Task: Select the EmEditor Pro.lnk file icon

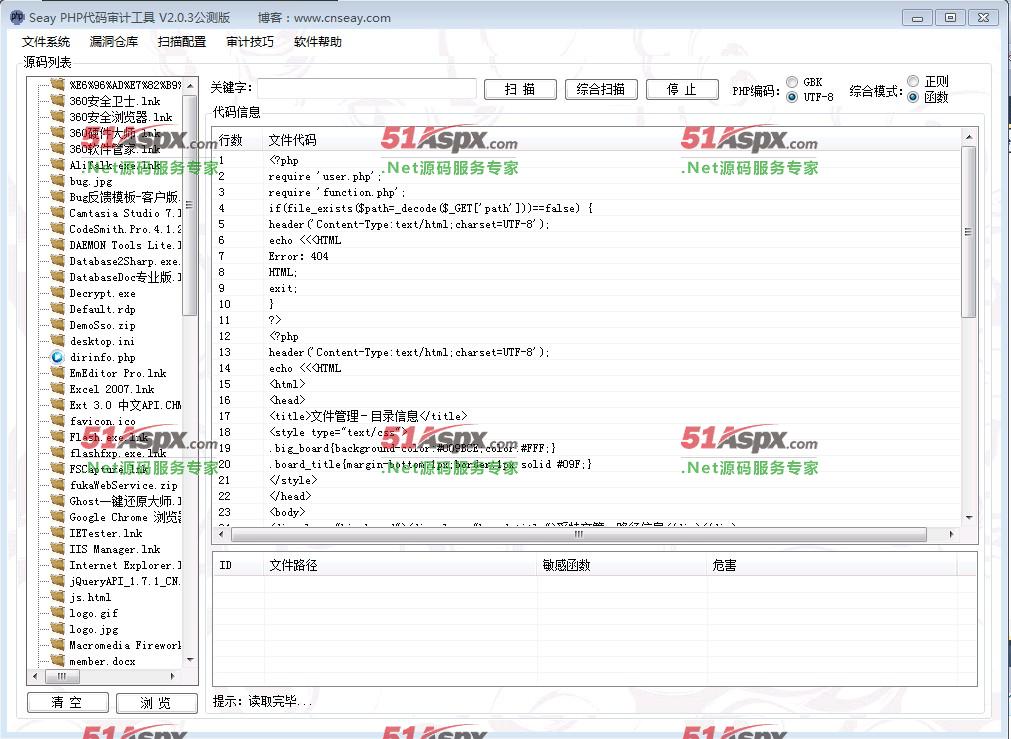Action: tap(57, 373)
